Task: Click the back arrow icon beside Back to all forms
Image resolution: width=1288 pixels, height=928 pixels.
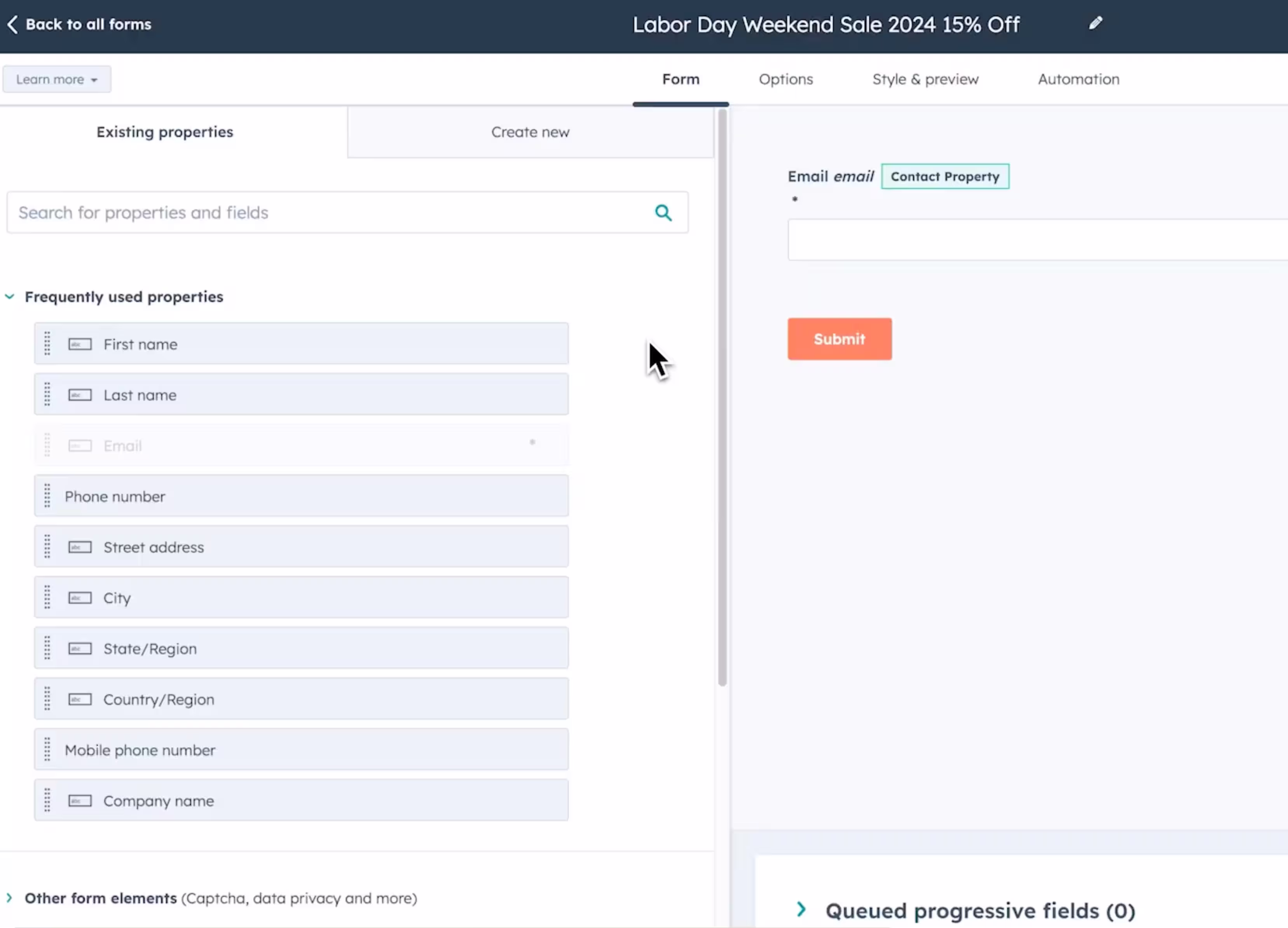Action: click(x=12, y=24)
